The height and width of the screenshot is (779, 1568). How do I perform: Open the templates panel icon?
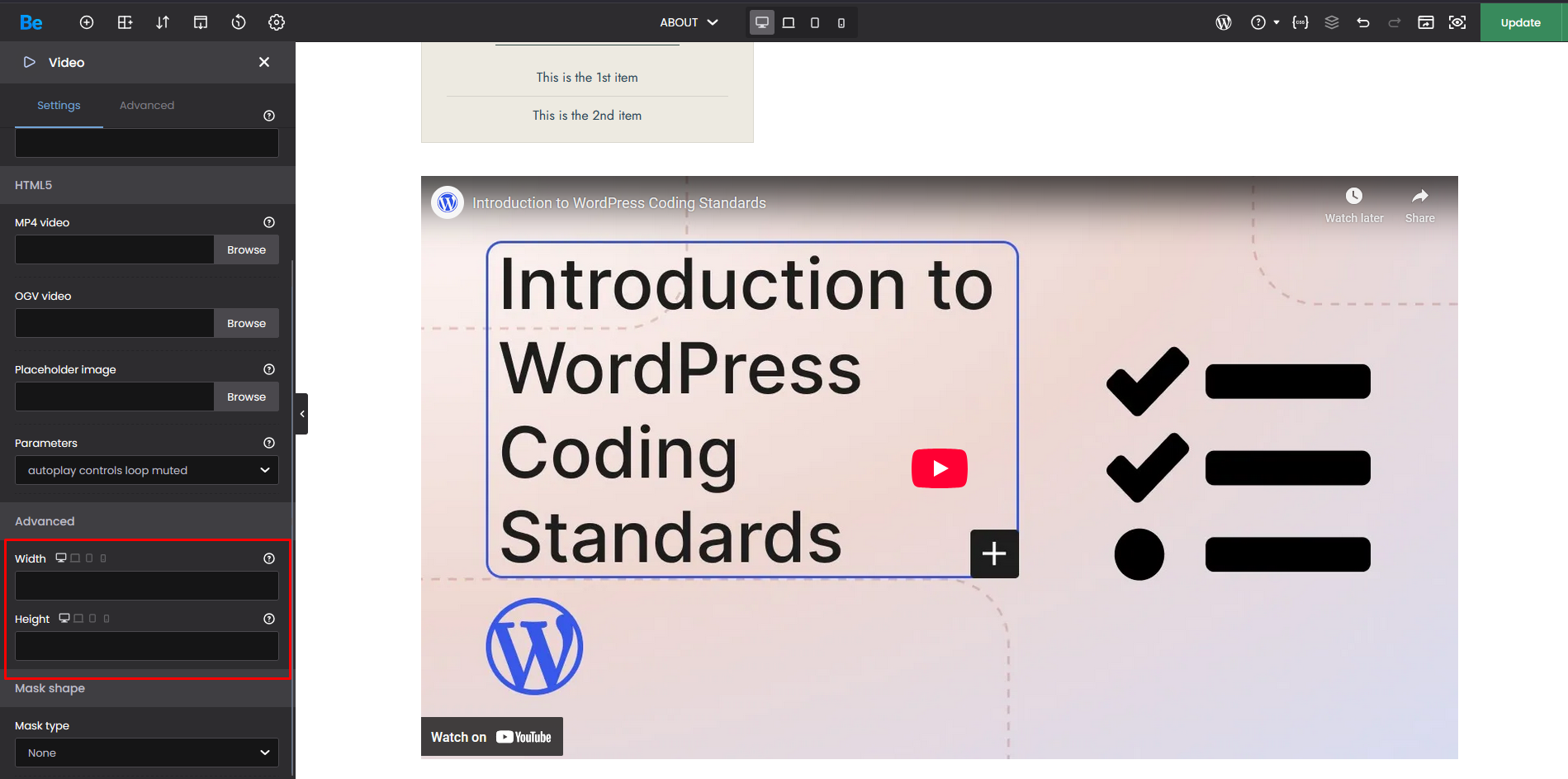coord(201,22)
